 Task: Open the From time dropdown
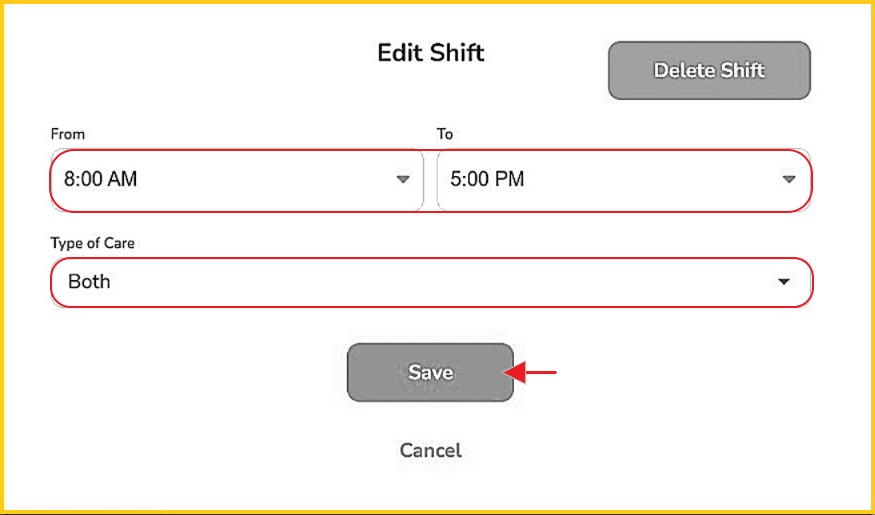click(236, 180)
